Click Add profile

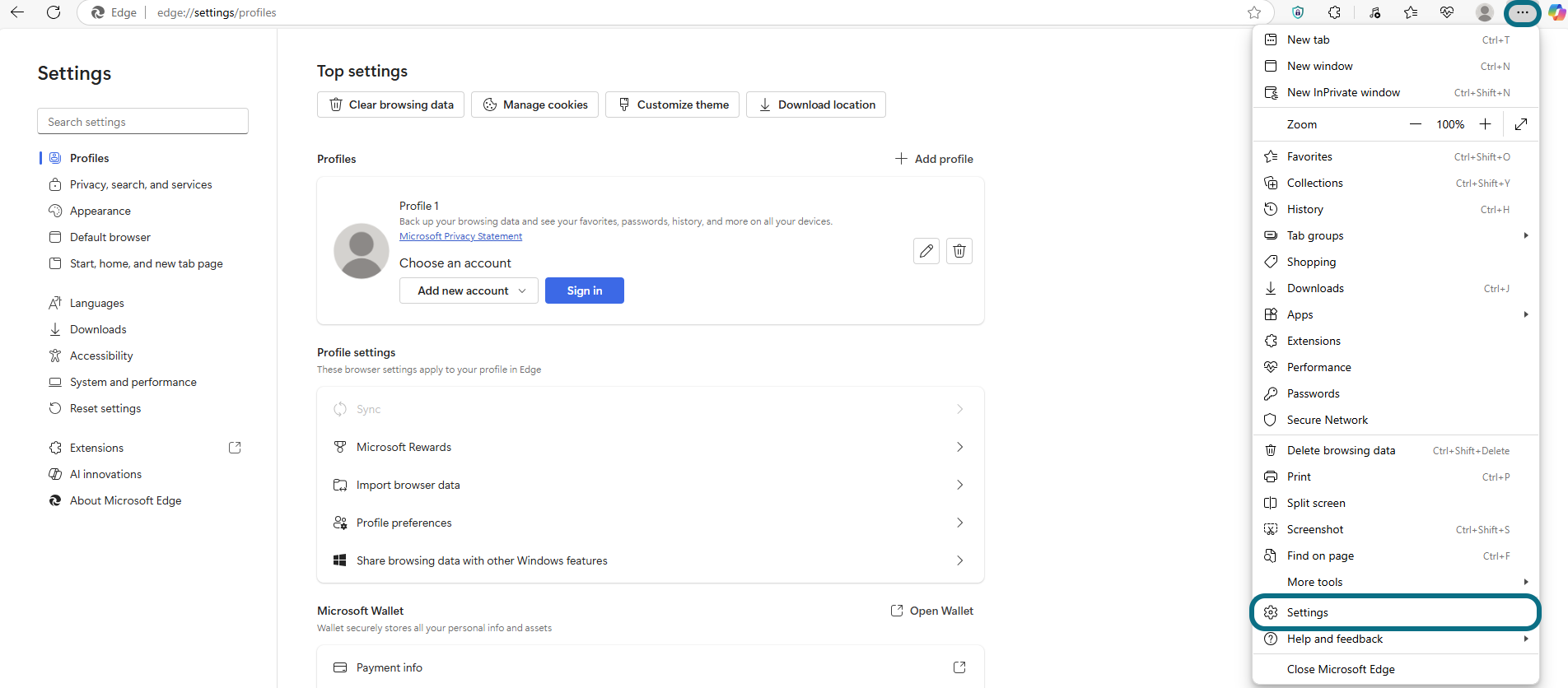click(x=934, y=159)
